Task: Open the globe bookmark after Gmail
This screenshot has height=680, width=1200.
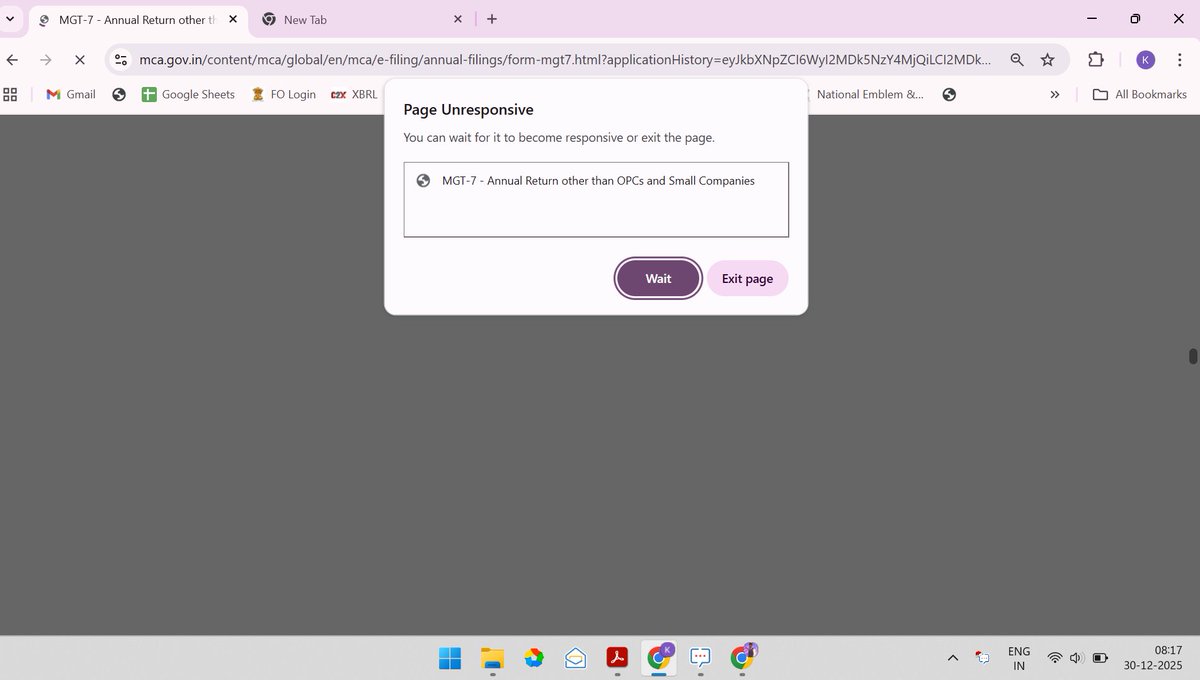Action: [x=119, y=94]
